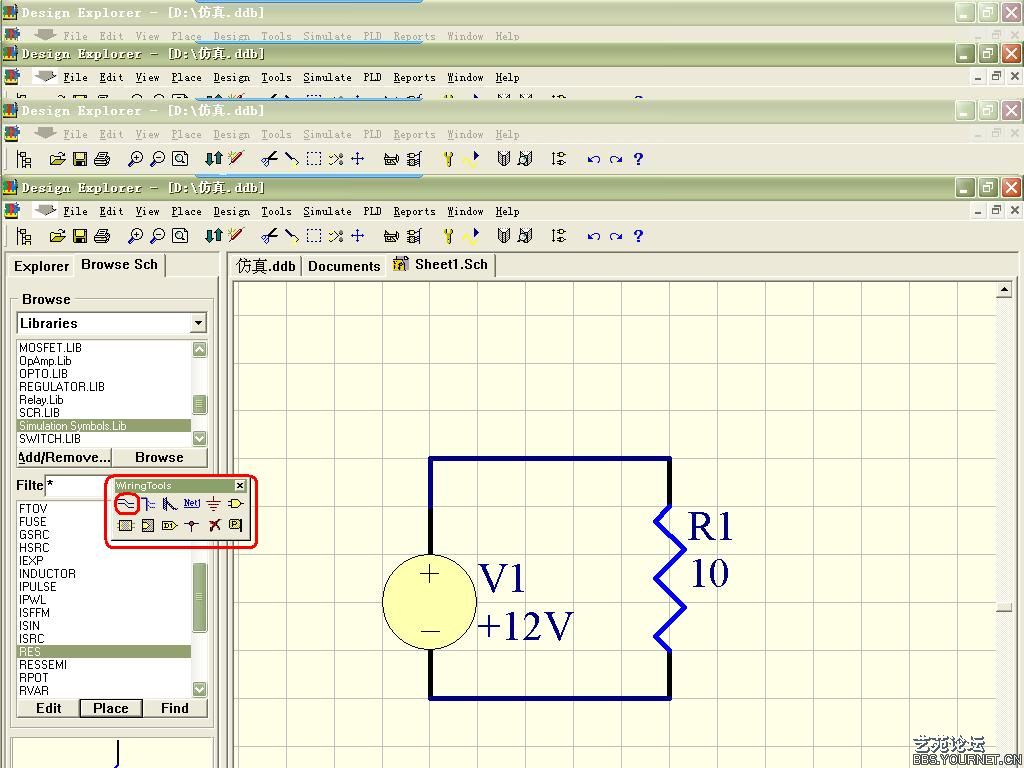
Task: Click Deselect All icon in front window toolbar
Action: (x=336, y=236)
